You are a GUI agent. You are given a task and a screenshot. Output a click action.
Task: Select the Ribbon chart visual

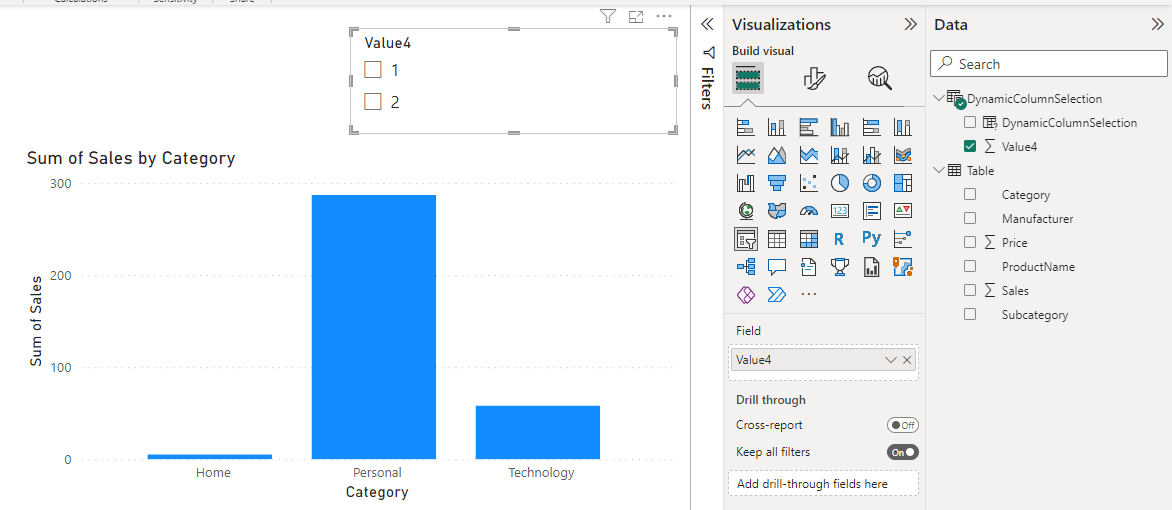click(x=902, y=155)
